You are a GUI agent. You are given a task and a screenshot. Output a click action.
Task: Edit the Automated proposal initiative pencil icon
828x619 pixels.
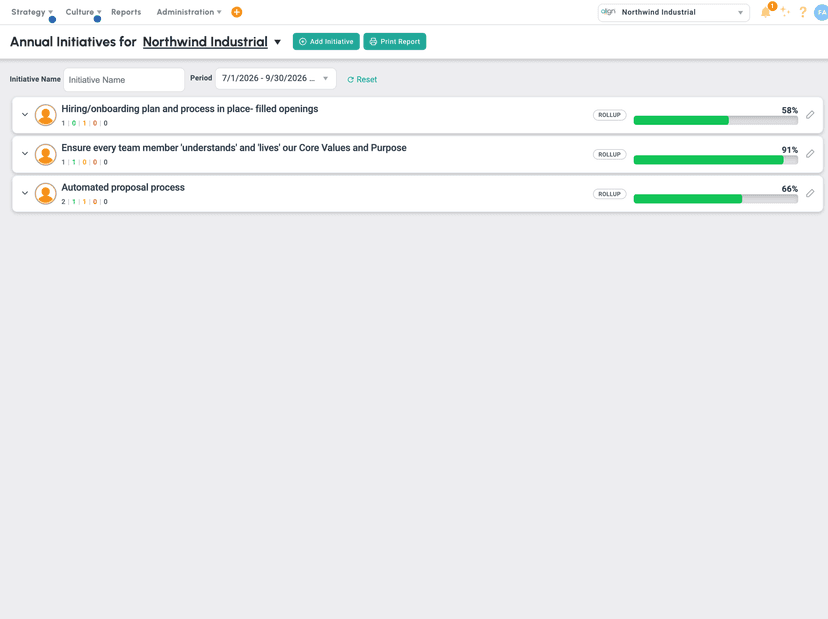click(810, 193)
